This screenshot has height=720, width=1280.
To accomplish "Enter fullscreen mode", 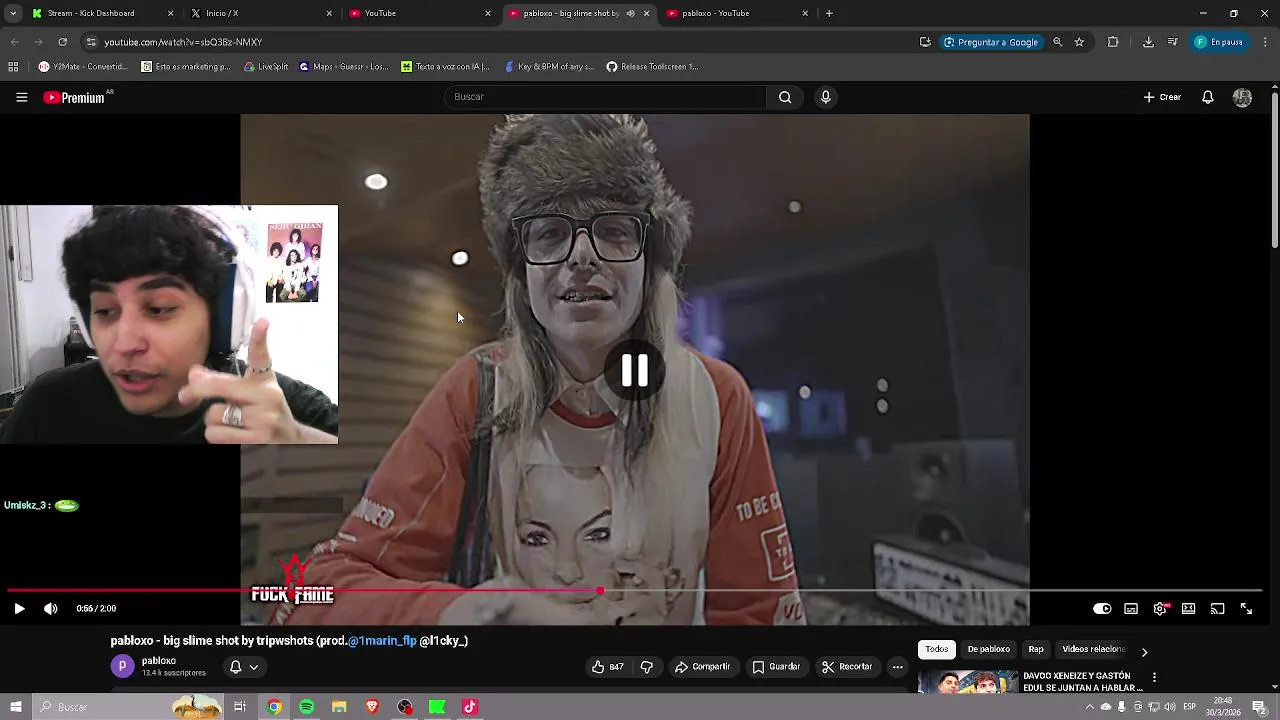I will (1246, 608).
